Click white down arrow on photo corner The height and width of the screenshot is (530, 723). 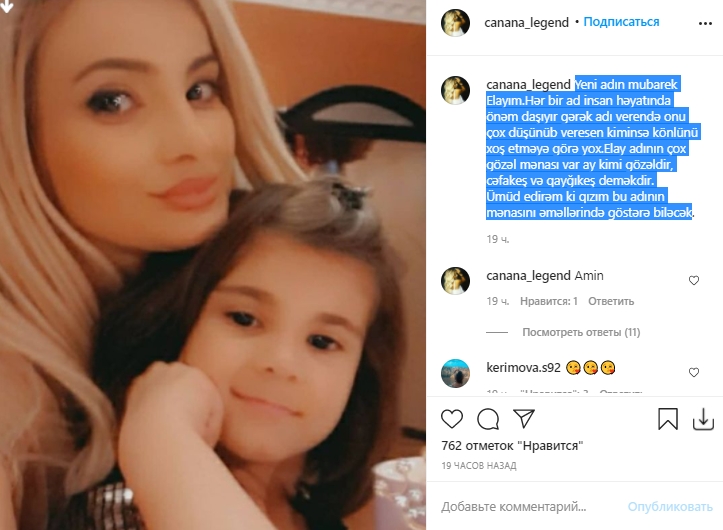(x=6, y=6)
